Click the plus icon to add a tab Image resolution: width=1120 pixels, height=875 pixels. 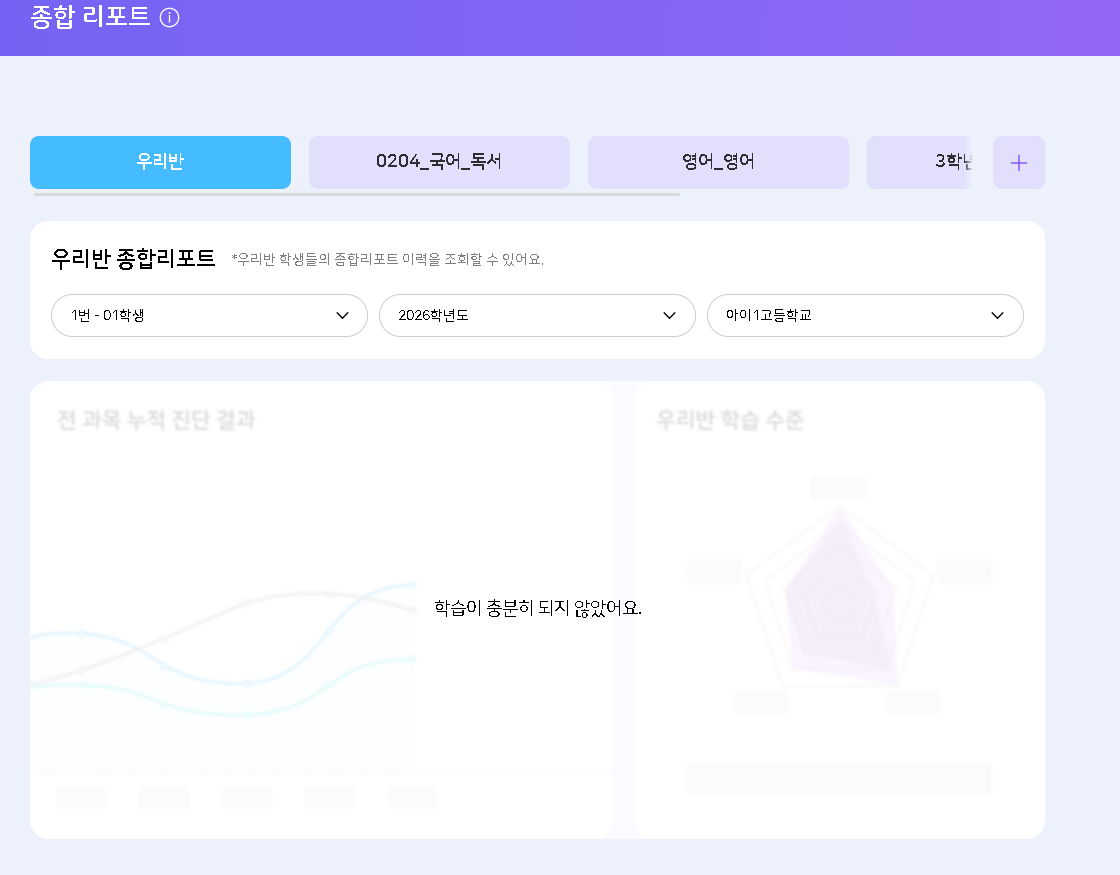click(x=1018, y=163)
